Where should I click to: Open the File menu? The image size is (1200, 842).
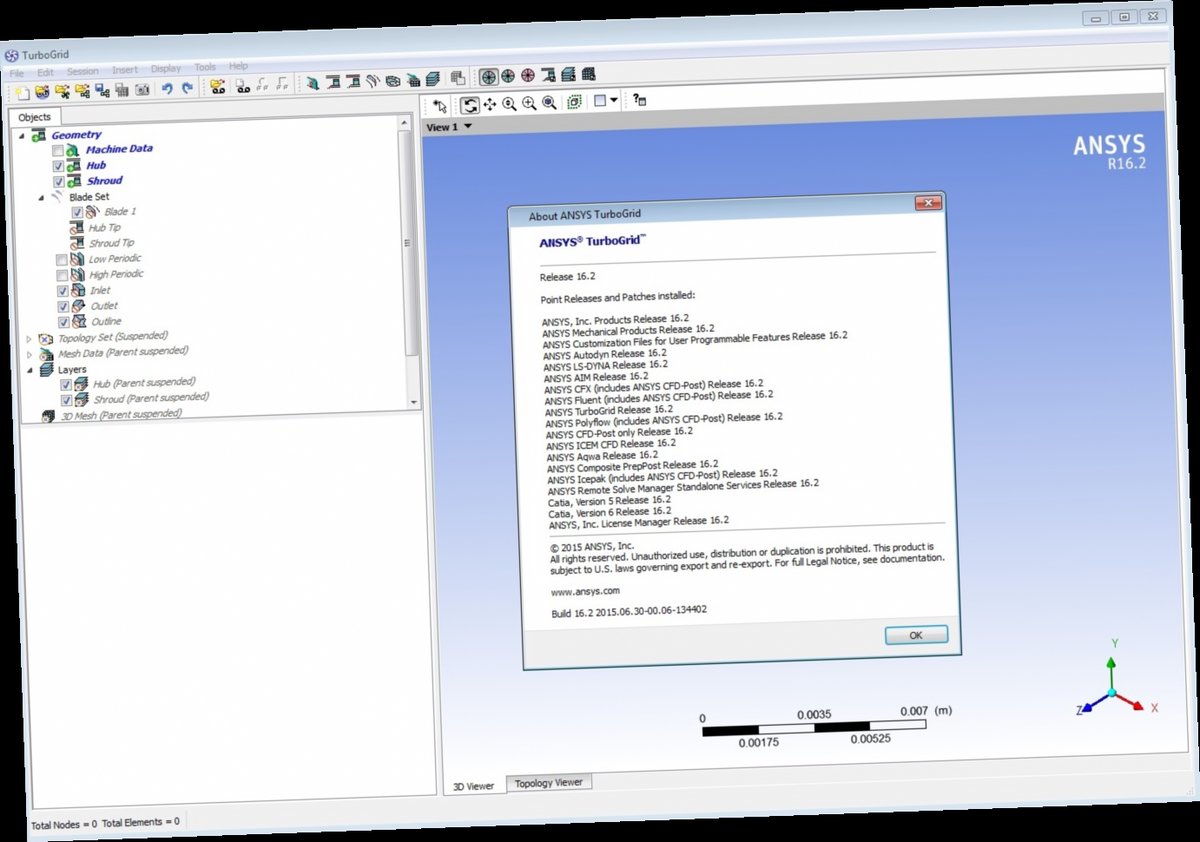[x=17, y=73]
